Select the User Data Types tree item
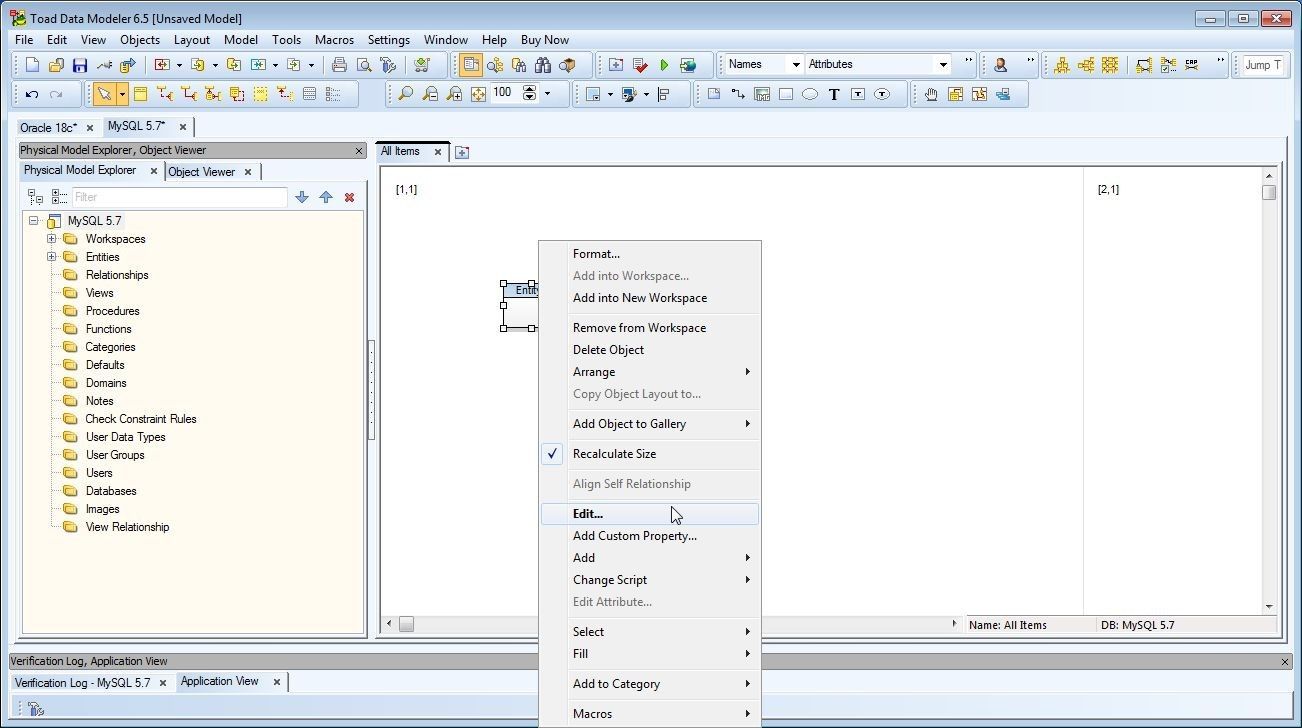This screenshot has width=1302, height=728. pos(125,437)
